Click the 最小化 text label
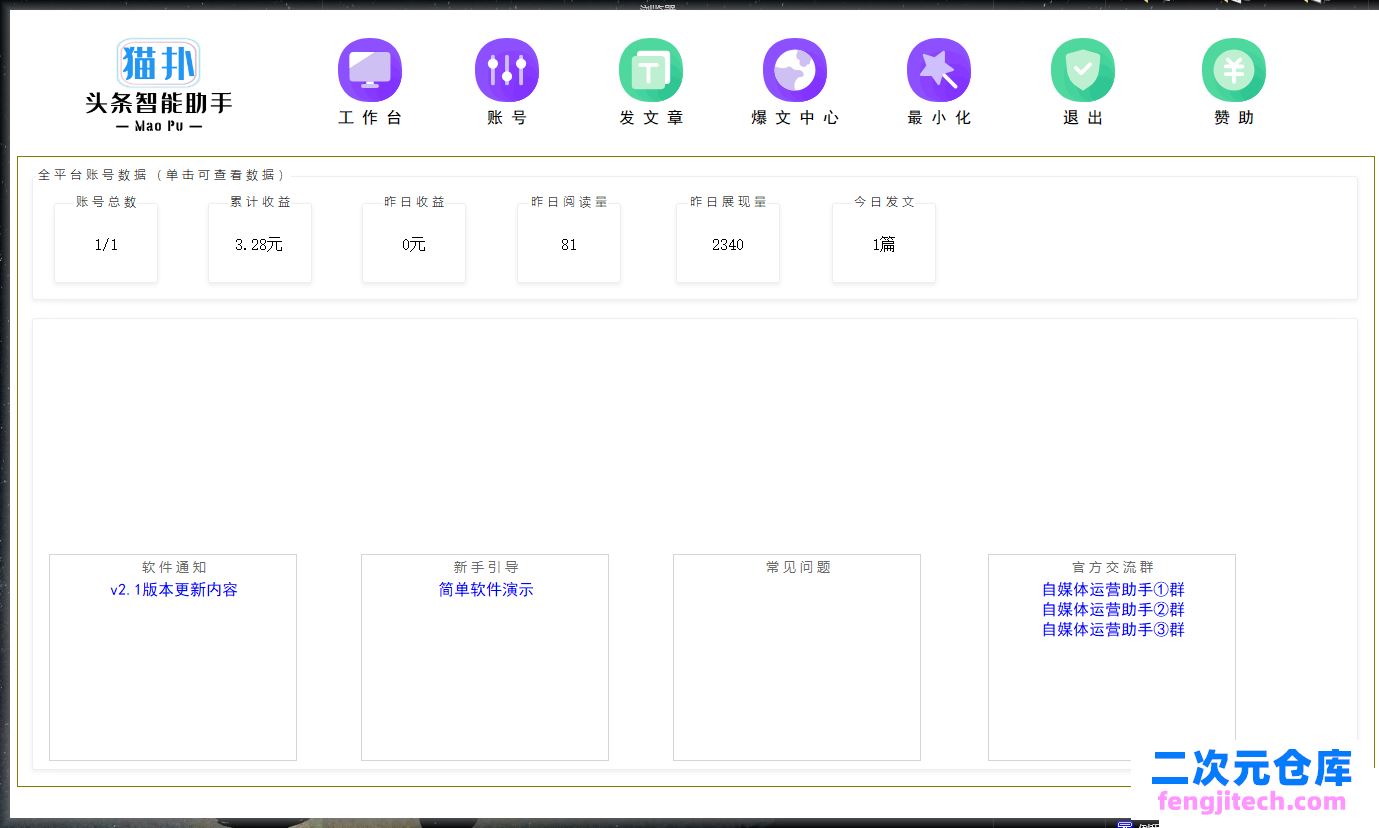This screenshot has height=828, width=1379. tap(939, 117)
